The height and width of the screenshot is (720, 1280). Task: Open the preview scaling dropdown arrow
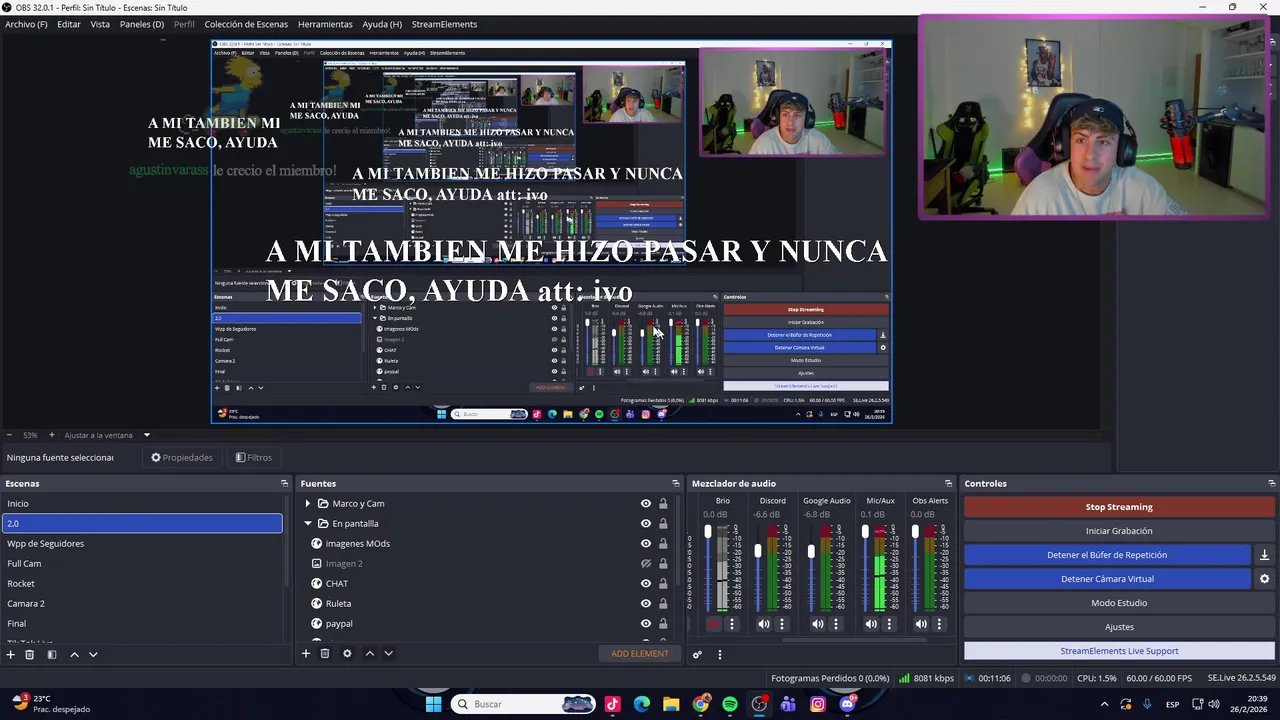[147, 435]
